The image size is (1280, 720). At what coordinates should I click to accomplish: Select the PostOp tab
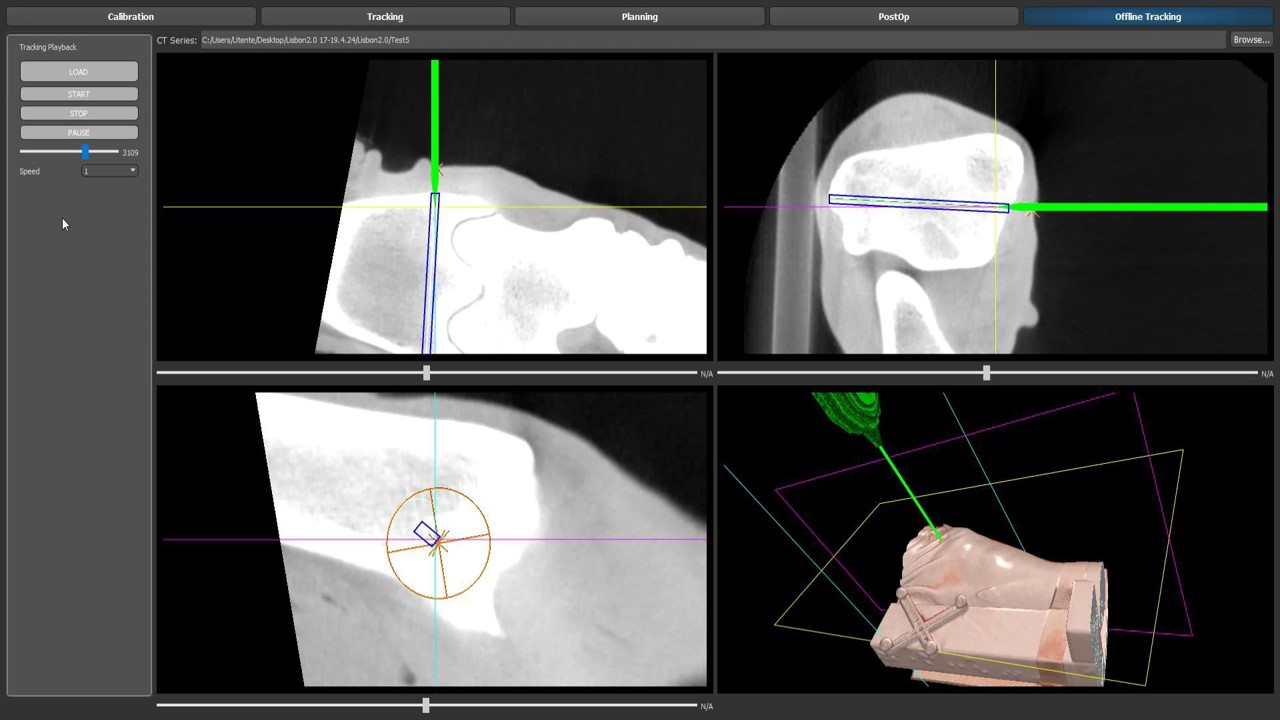(893, 17)
